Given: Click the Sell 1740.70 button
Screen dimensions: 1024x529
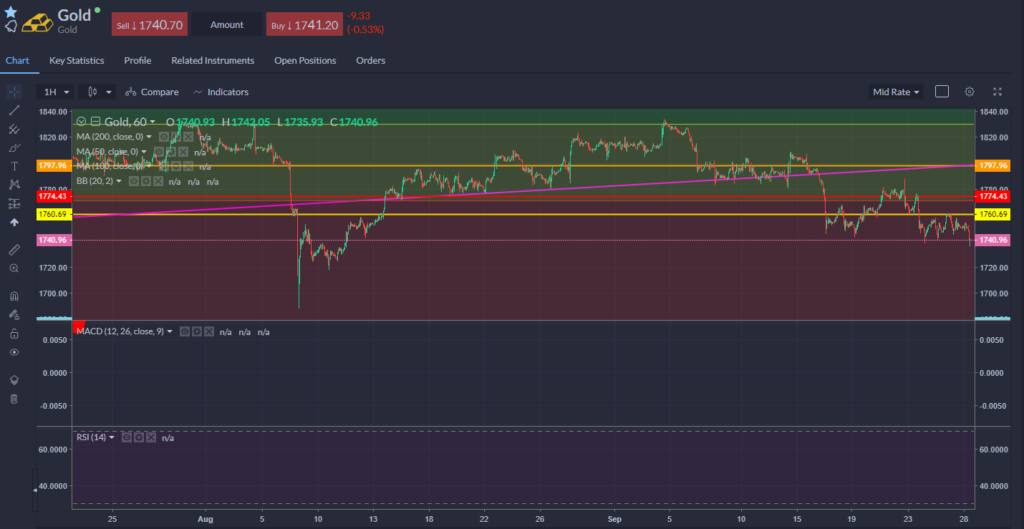Looking at the screenshot, I should point(149,24).
